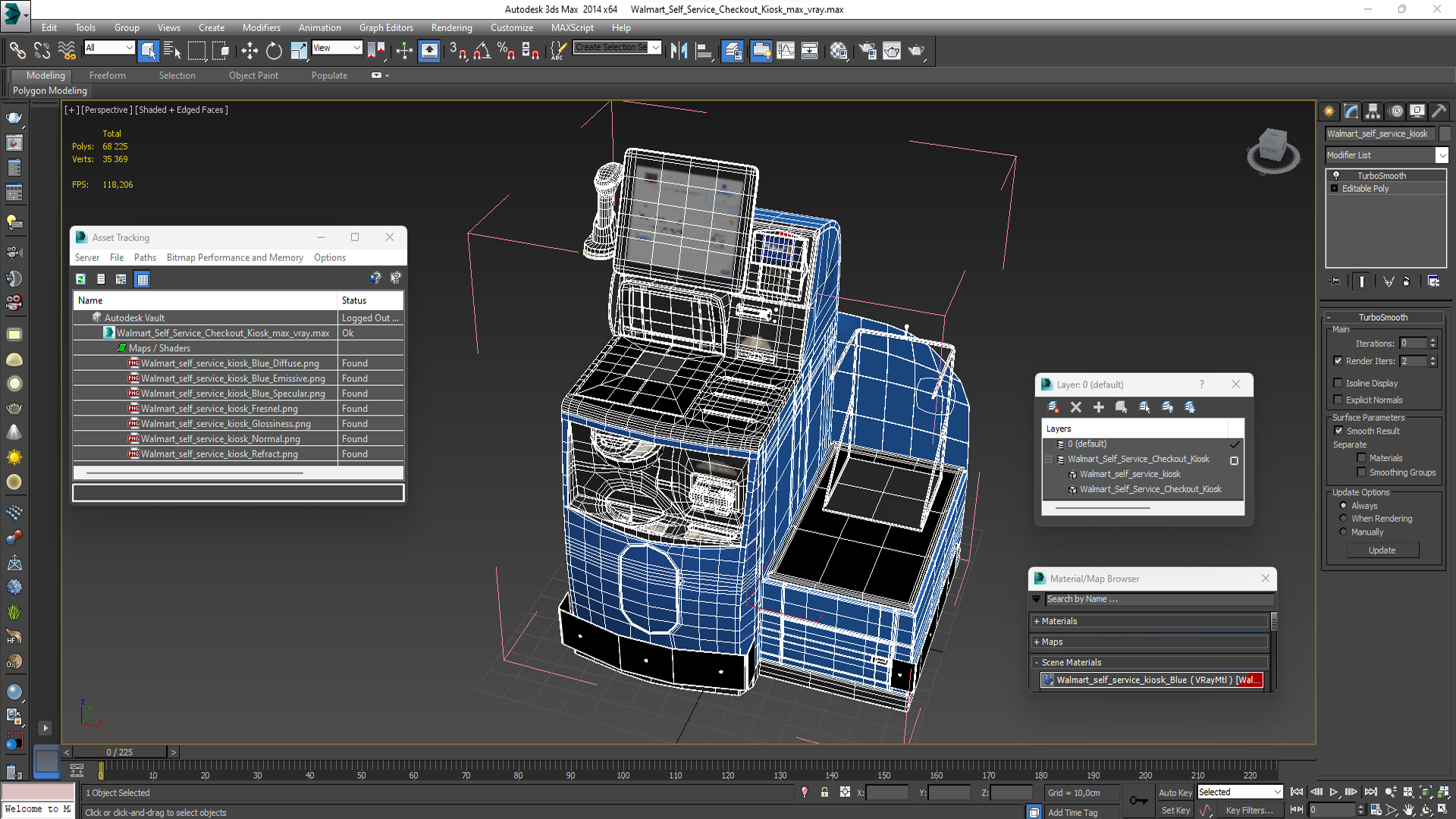1456x819 pixels.
Task: Click the Mirror tool icon
Action: click(x=679, y=51)
